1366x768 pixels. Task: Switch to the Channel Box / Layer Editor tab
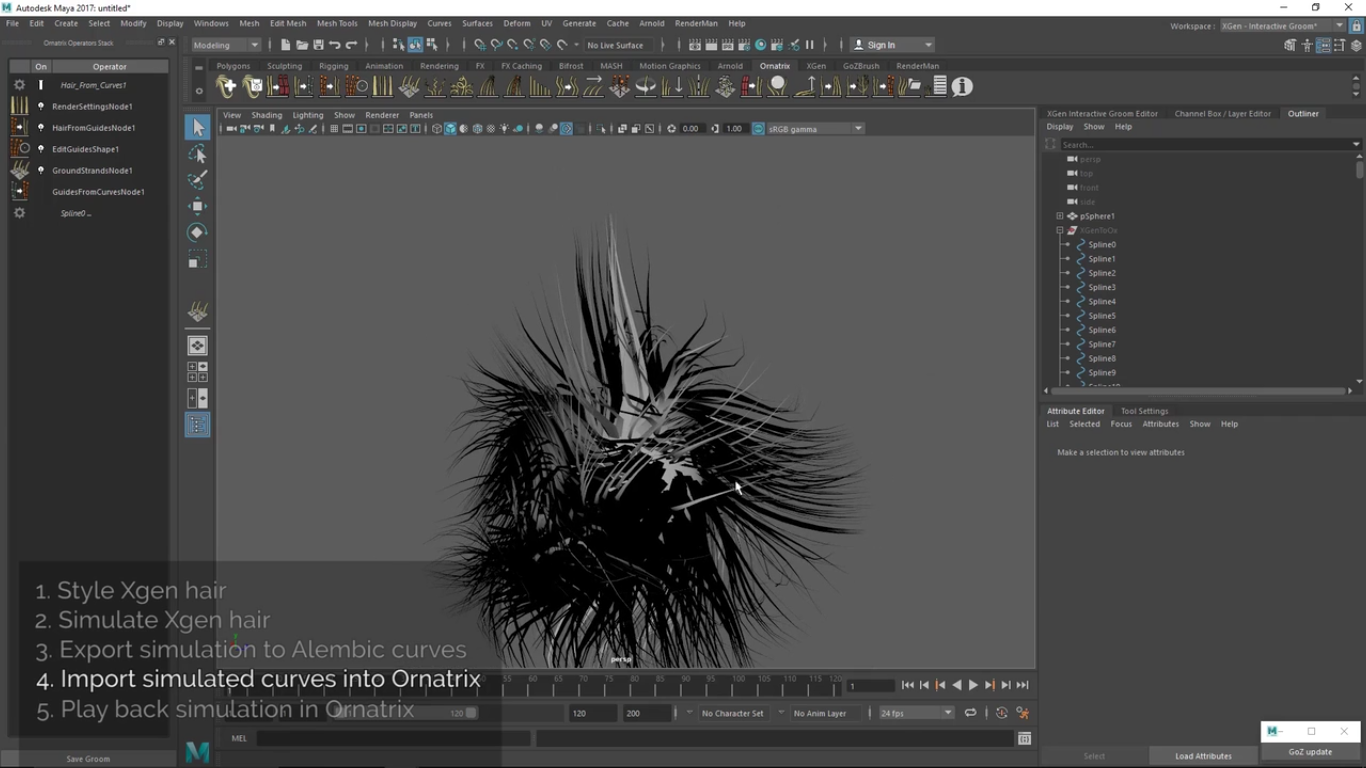pyautogui.click(x=1223, y=113)
